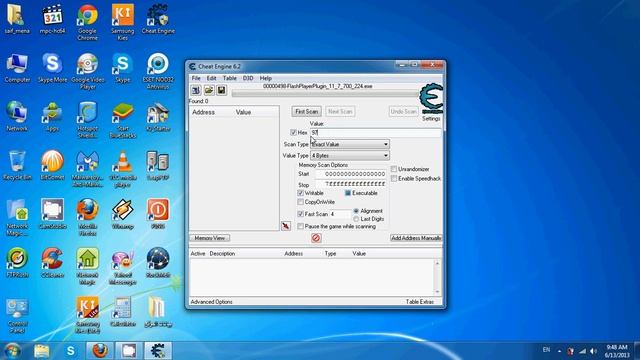Toggle the Executable checkbox
The image size is (640, 360).
tap(348, 193)
